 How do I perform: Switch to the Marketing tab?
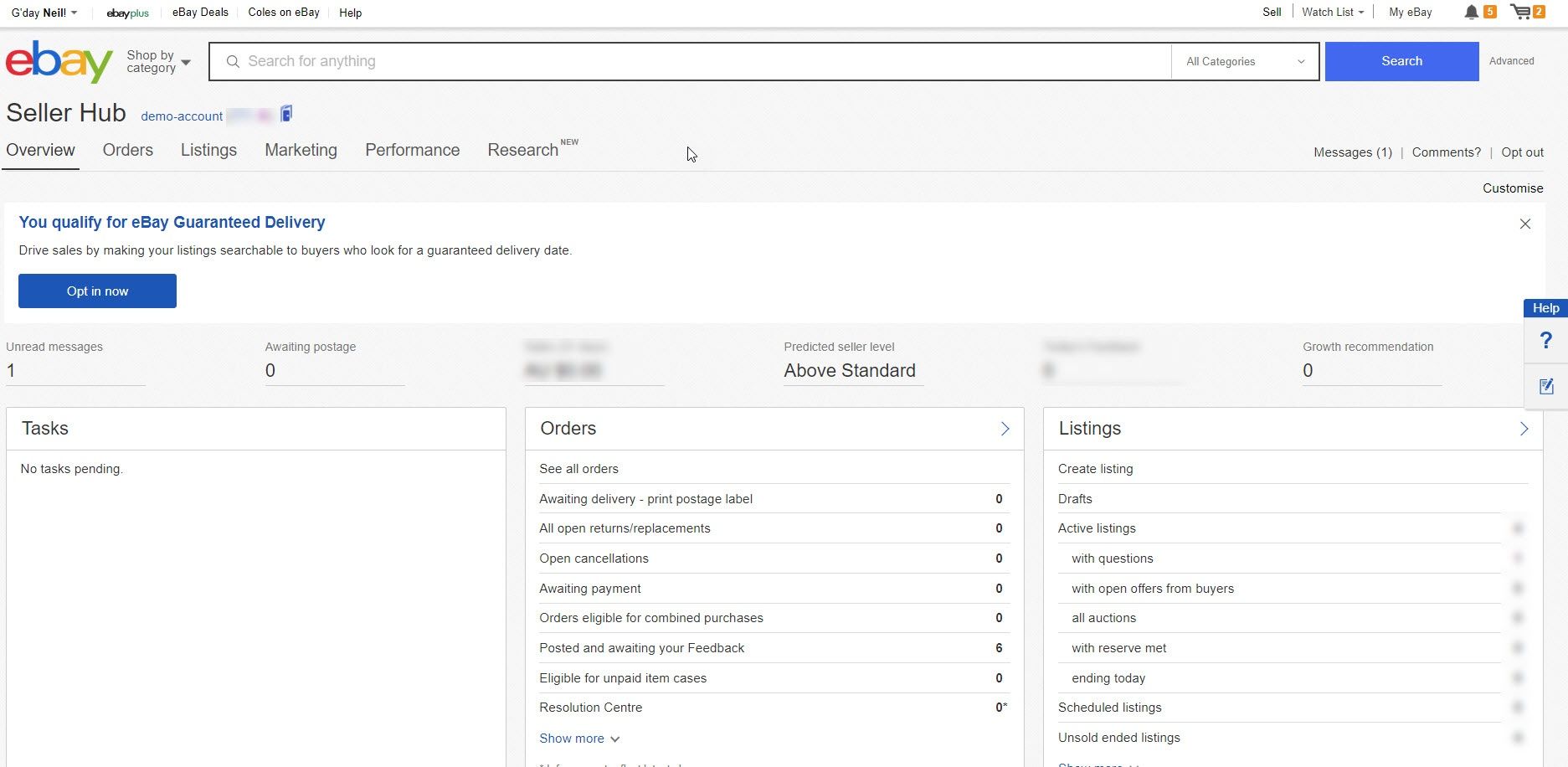pos(301,150)
